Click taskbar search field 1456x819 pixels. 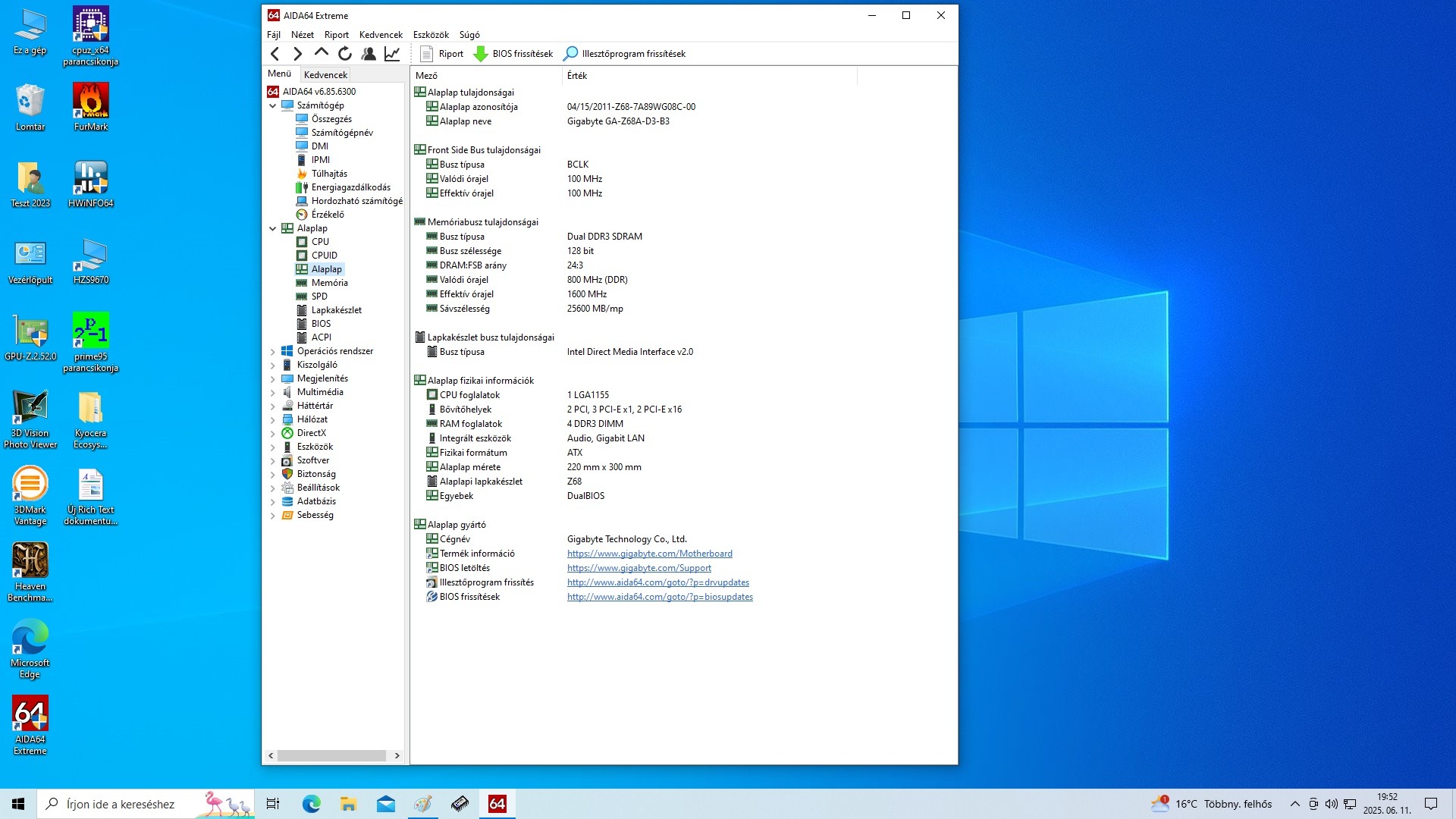tap(146, 804)
